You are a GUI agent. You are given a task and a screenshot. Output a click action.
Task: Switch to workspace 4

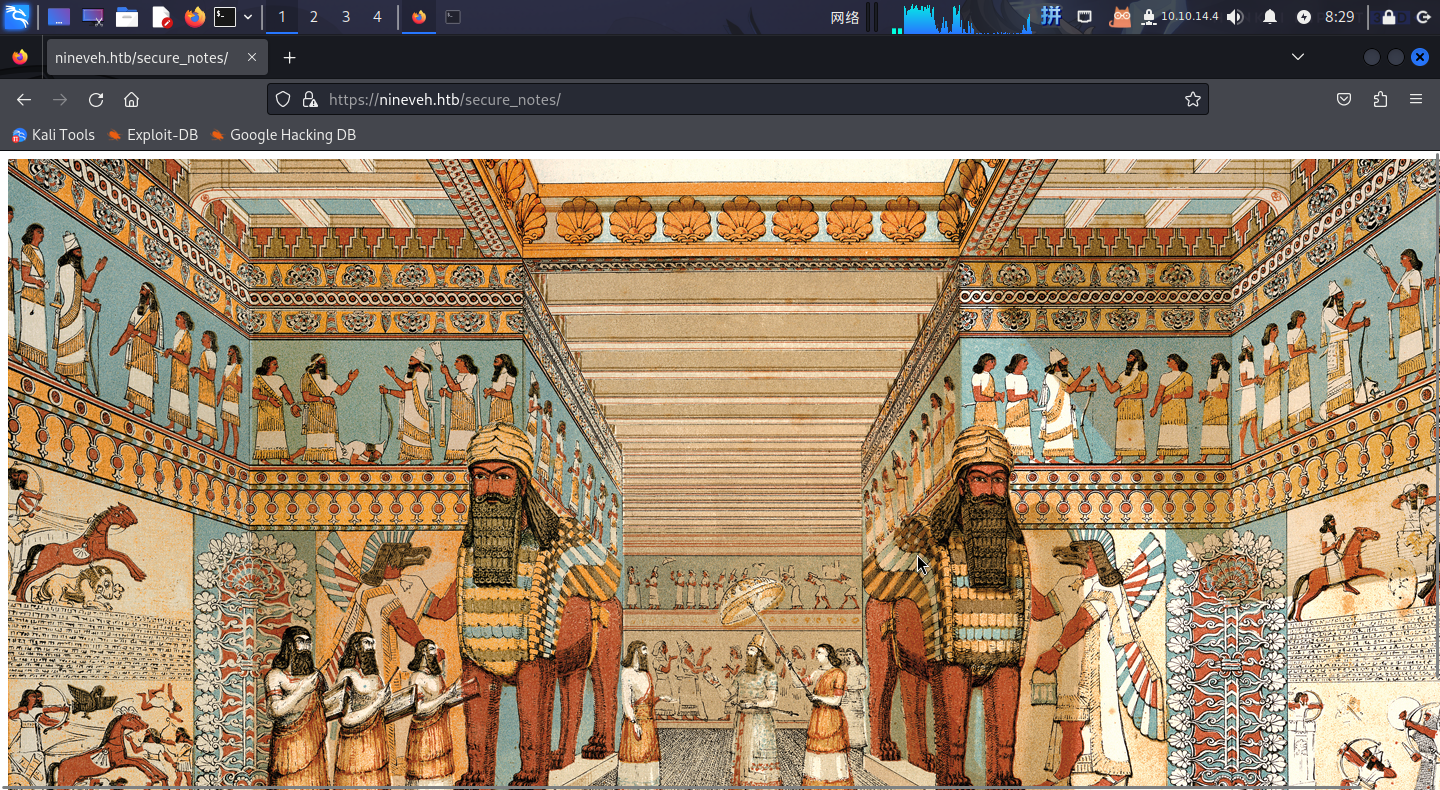coord(377,17)
